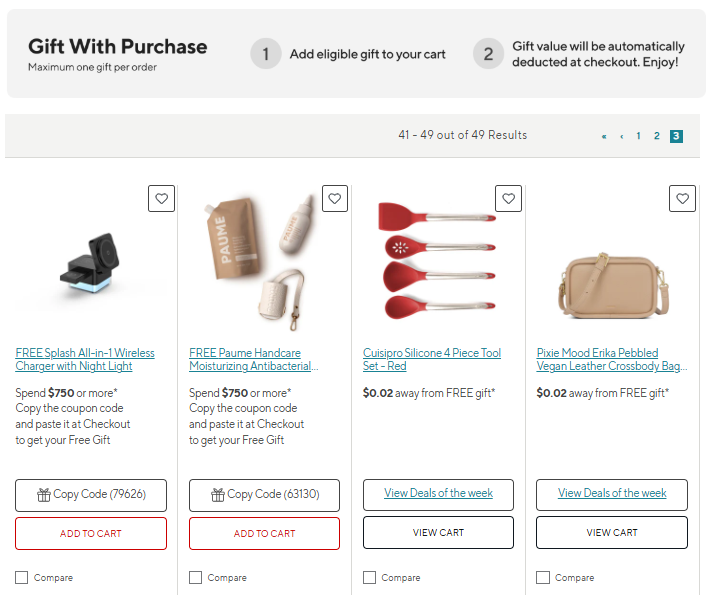Copy gift code 79626
The width and height of the screenshot is (715, 605).
point(91,494)
